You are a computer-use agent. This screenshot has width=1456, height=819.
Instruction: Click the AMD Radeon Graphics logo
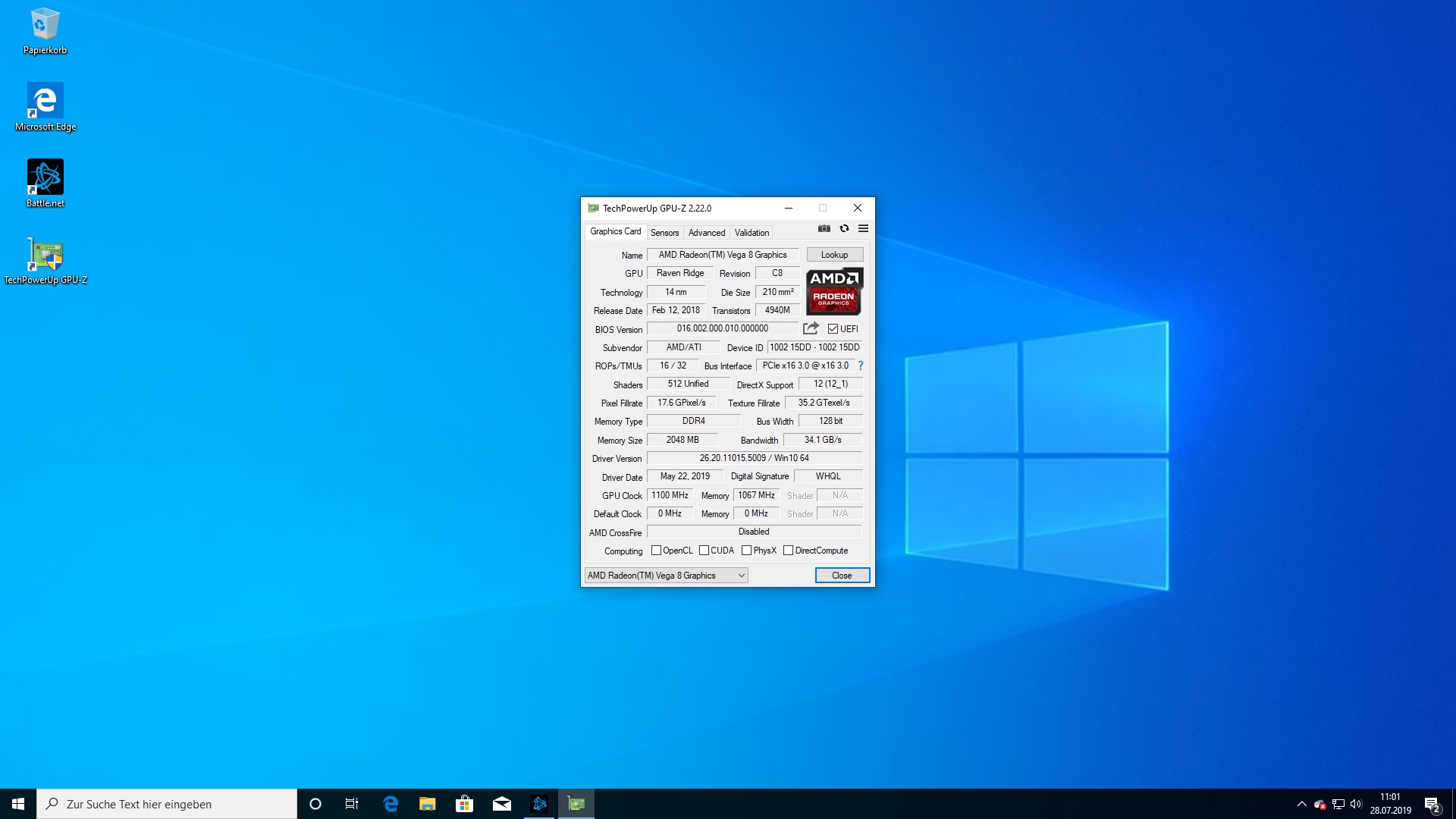834,291
